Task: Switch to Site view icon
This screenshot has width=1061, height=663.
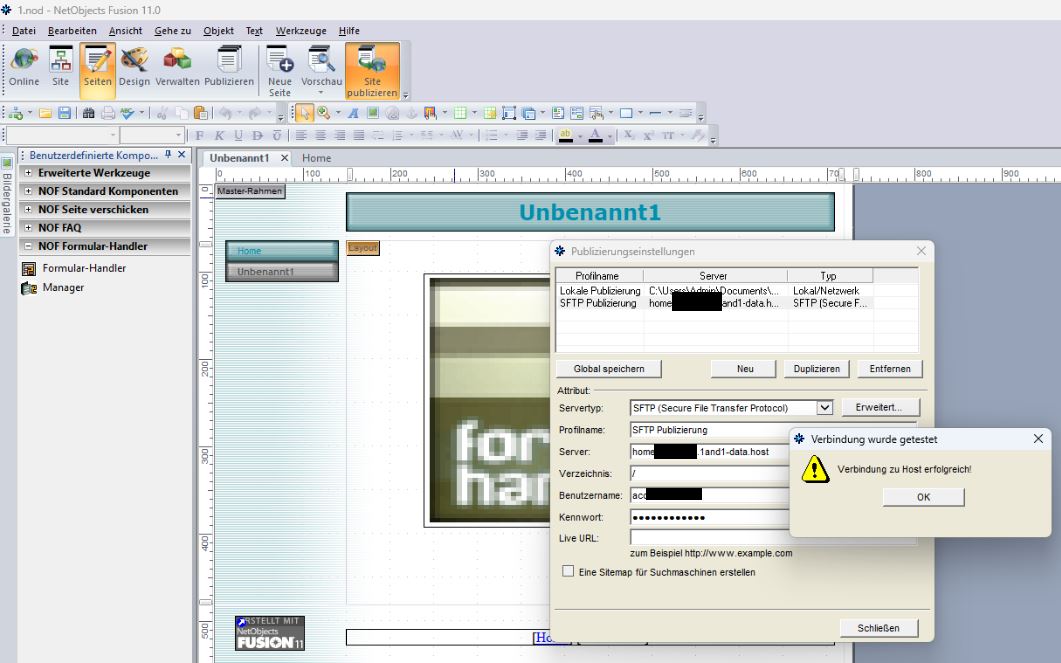Action: point(60,67)
